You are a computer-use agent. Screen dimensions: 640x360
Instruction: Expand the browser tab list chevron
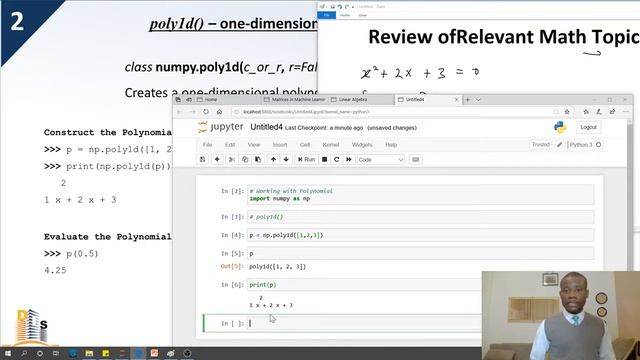[x=478, y=100]
